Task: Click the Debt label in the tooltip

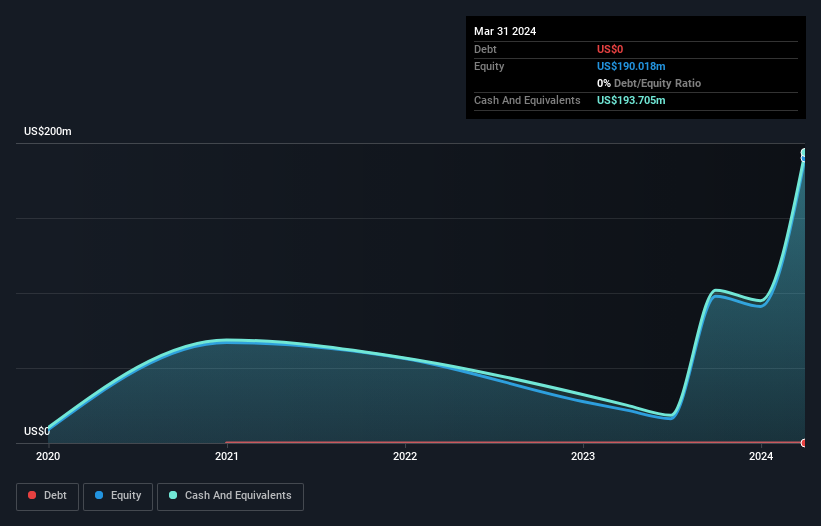Action: pos(485,49)
